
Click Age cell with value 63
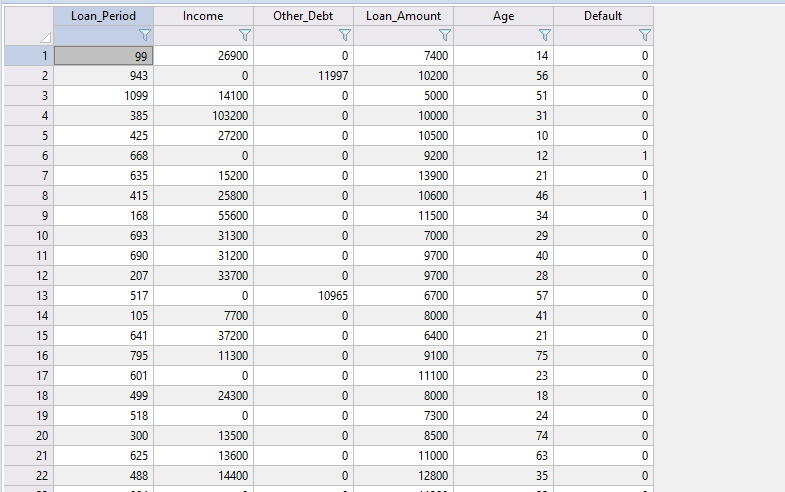click(x=504, y=456)
